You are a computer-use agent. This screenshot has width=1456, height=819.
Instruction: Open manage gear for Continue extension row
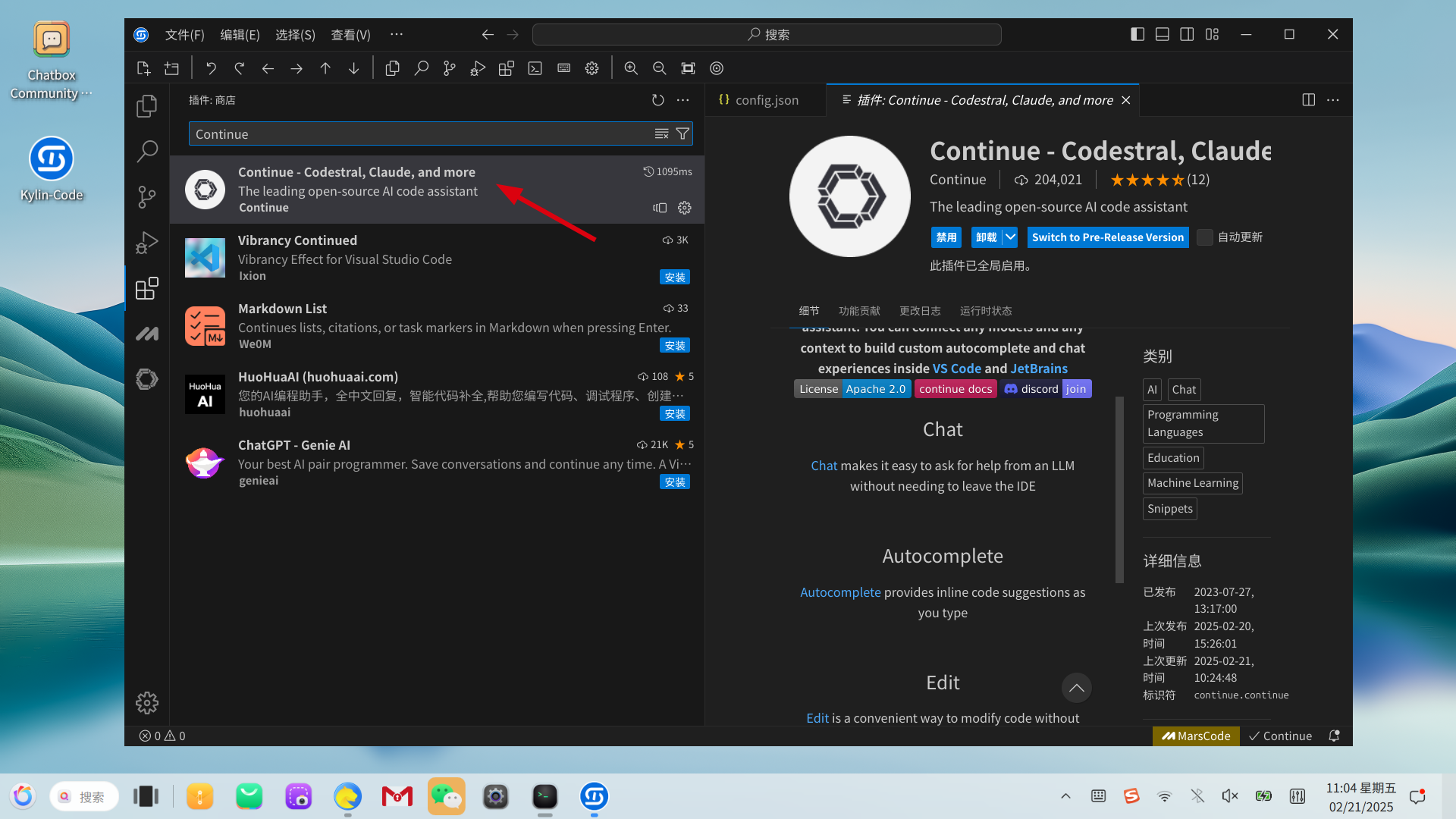[x=685, y=208]
